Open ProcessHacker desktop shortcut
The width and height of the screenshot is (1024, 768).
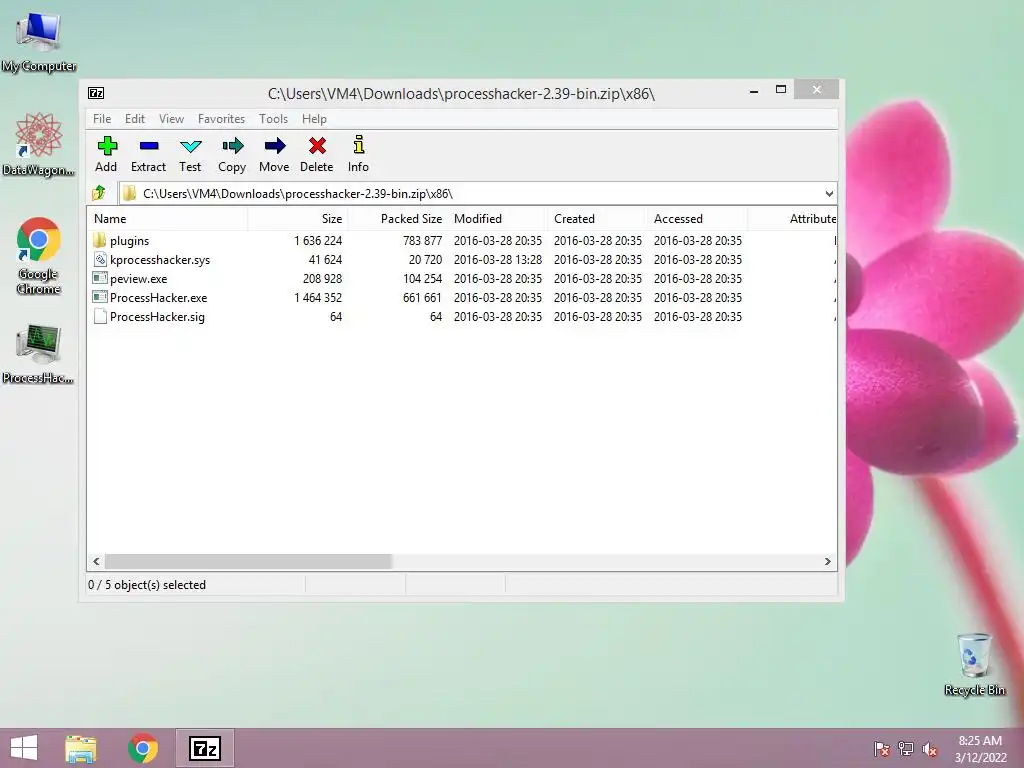(x=39, y=354)
